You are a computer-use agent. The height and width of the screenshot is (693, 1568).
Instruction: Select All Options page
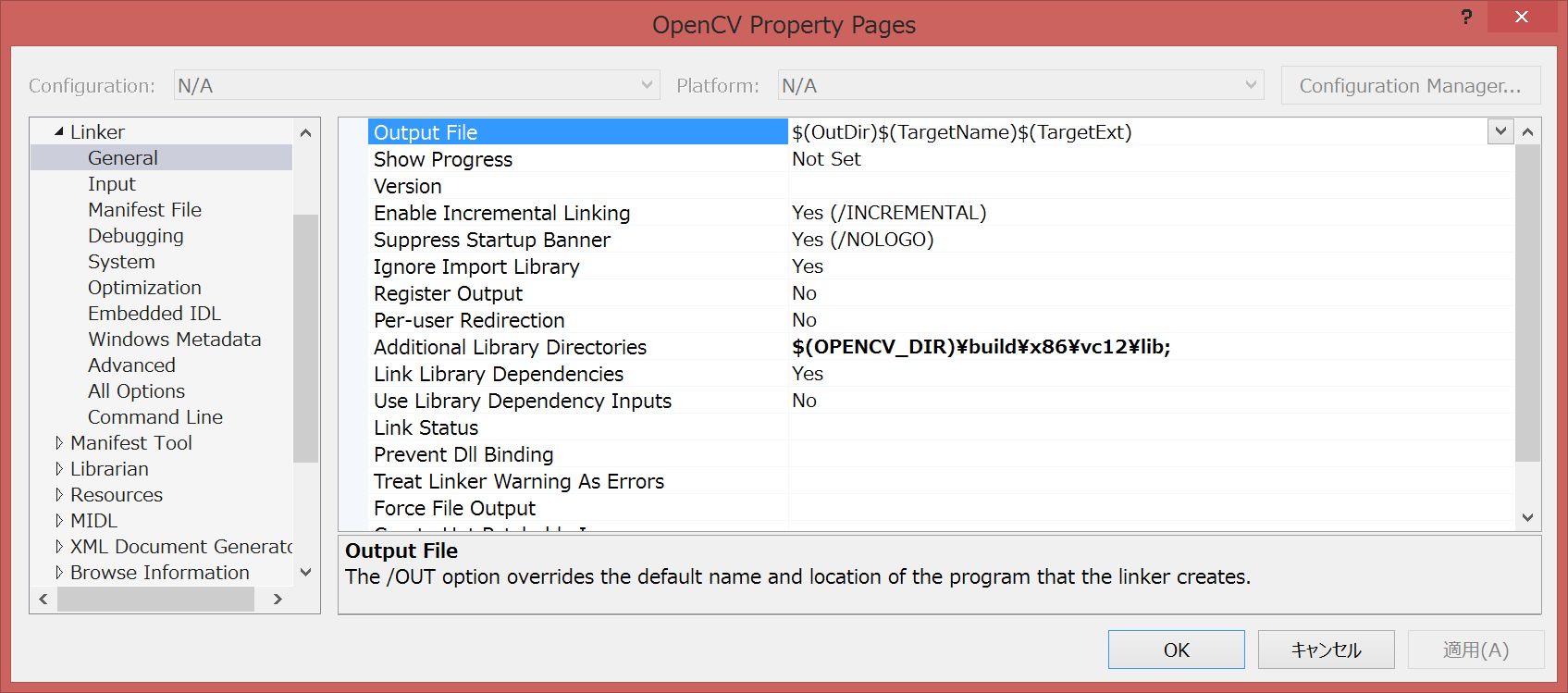(136, 391)
